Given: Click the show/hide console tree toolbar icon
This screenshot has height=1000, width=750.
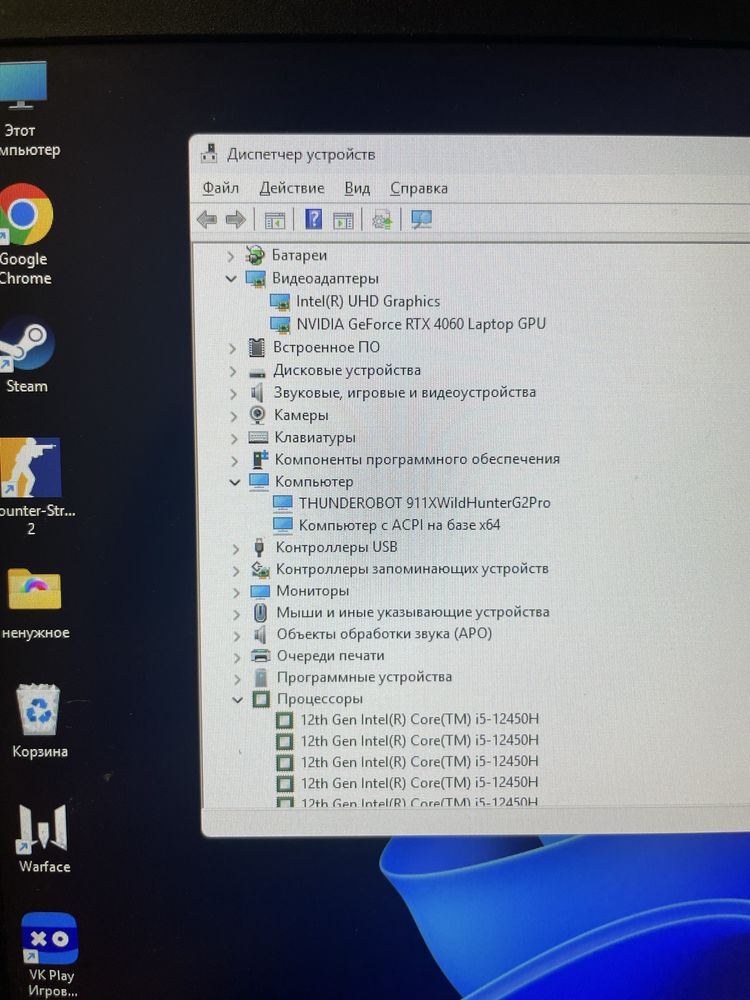Looking at the screenshot, I should coord(275,221).
